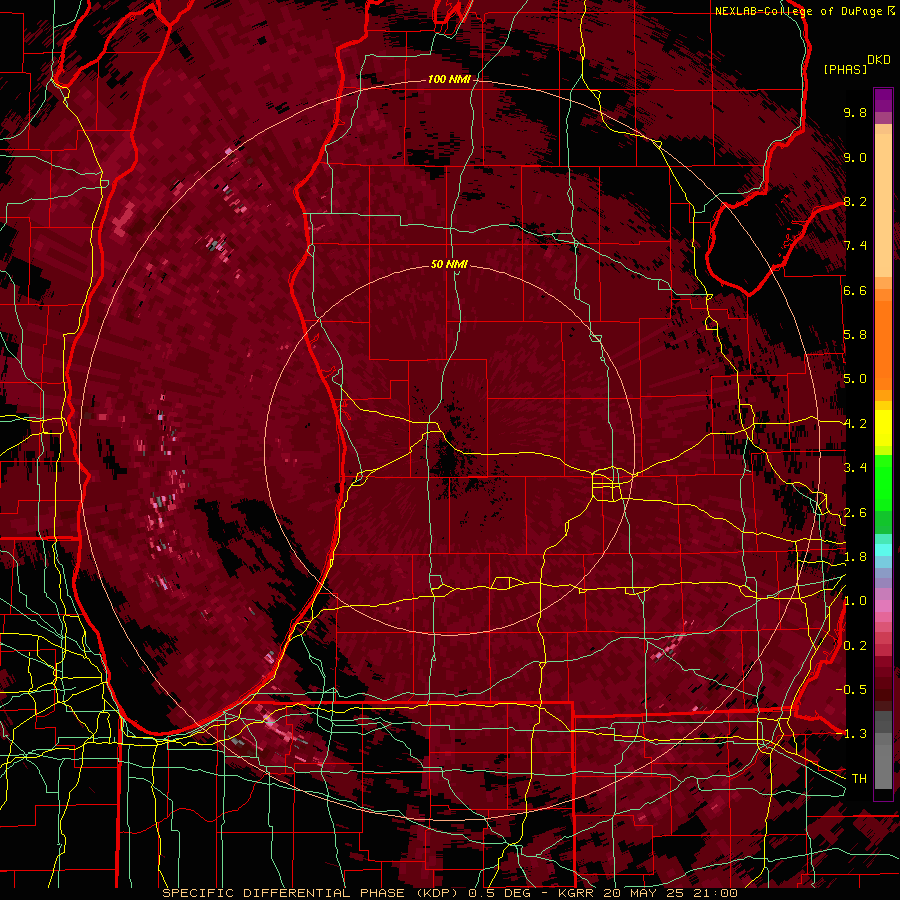Click the Specific Differential Phase (KDP) caption

[313, 893]
